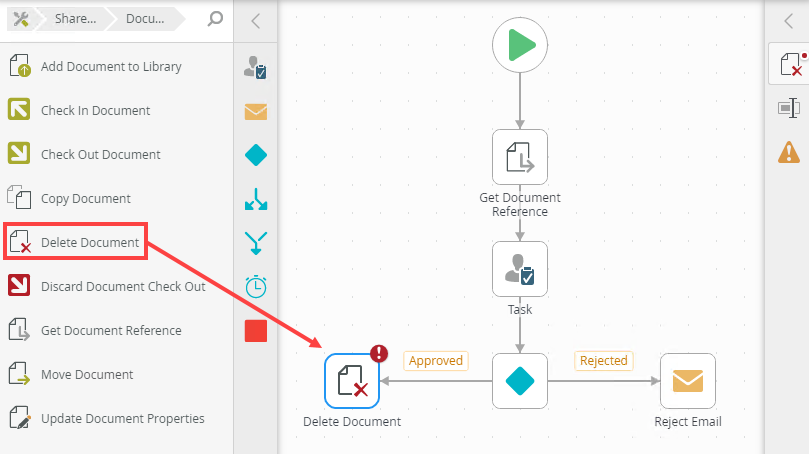
Task: Pick the Email envelope favorite icon
Action: (x=255, y=111)
